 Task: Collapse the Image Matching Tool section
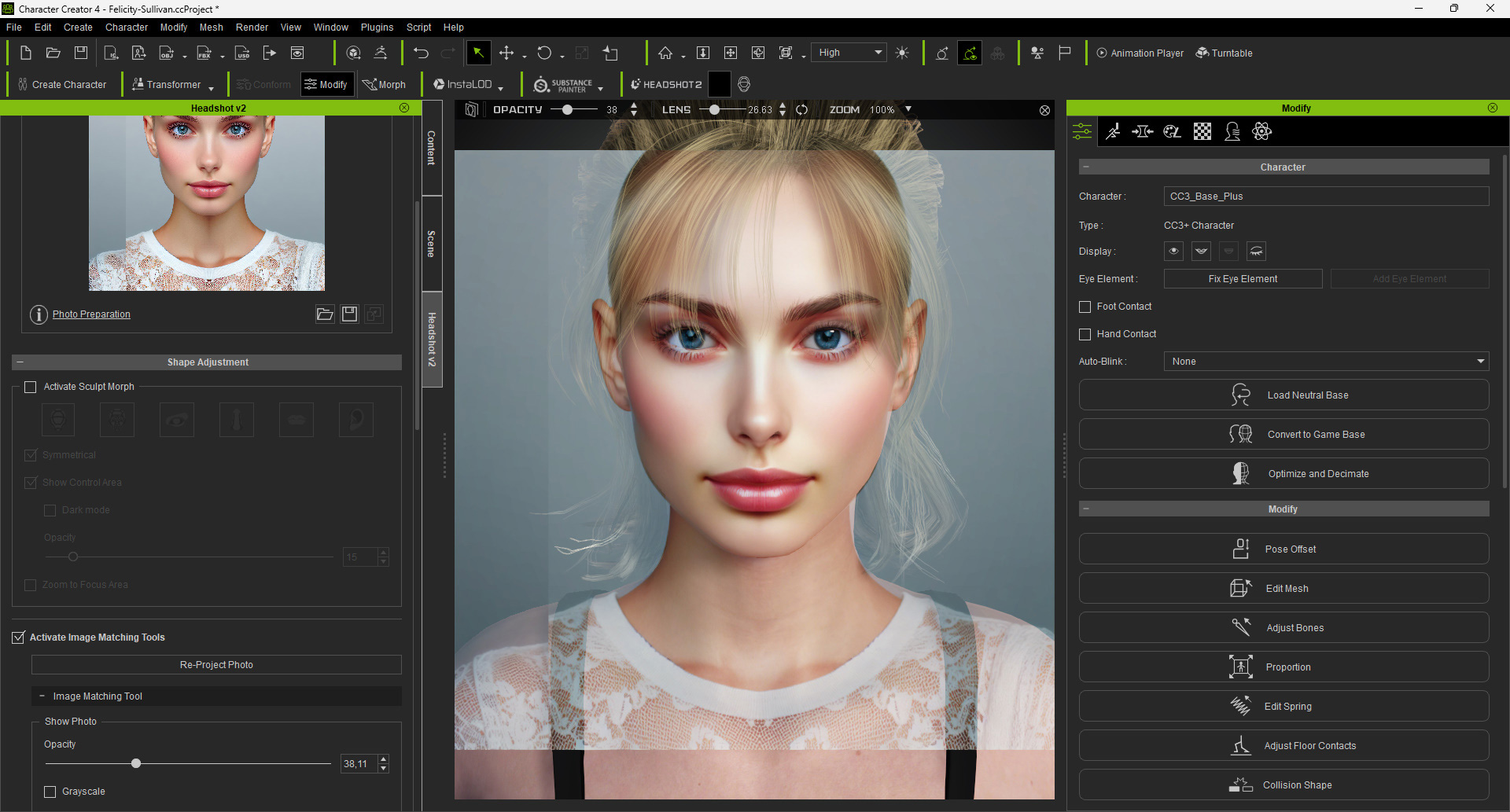[x=42, y=696]
